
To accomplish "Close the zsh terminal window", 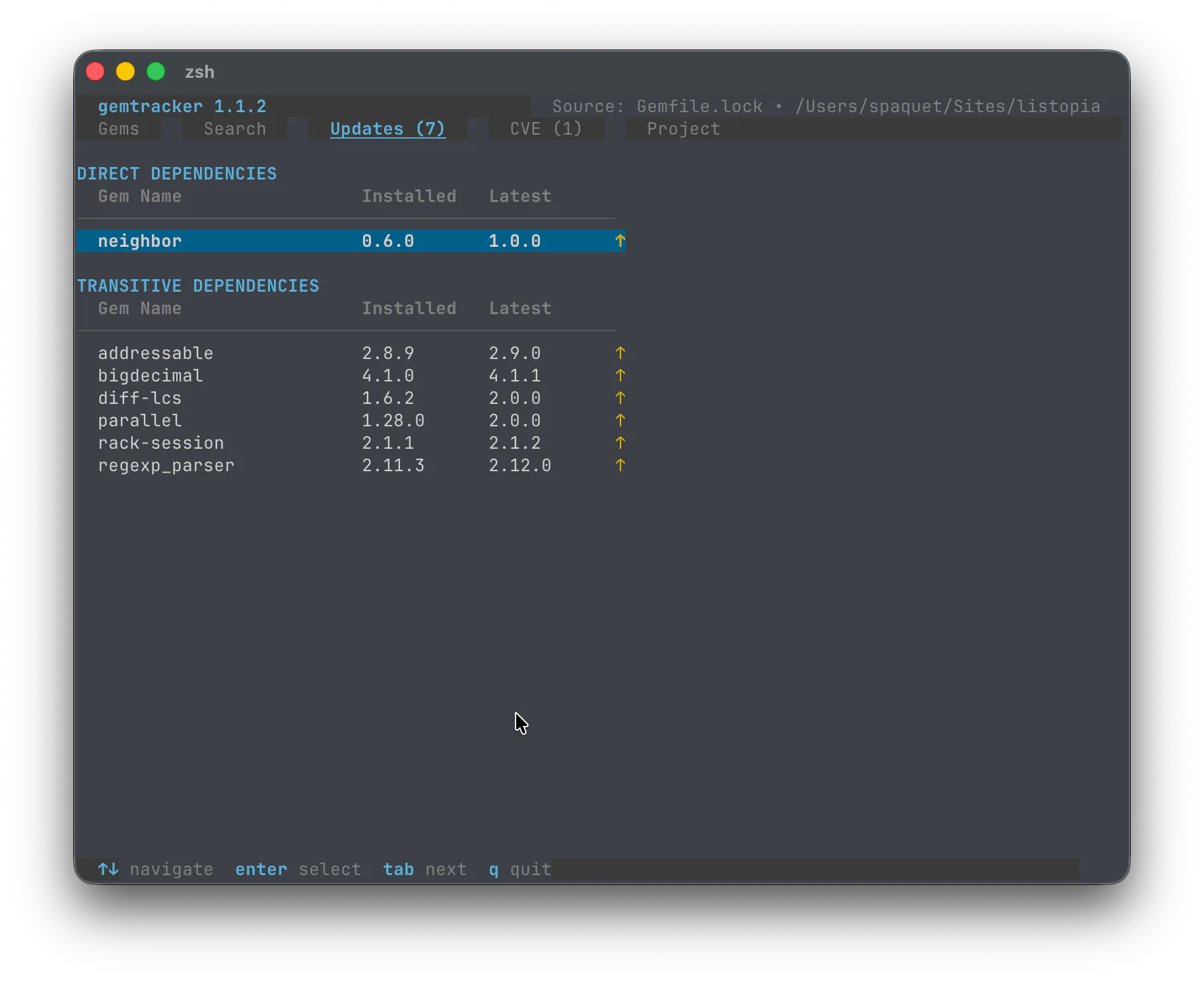I will [x=95, y=71].
